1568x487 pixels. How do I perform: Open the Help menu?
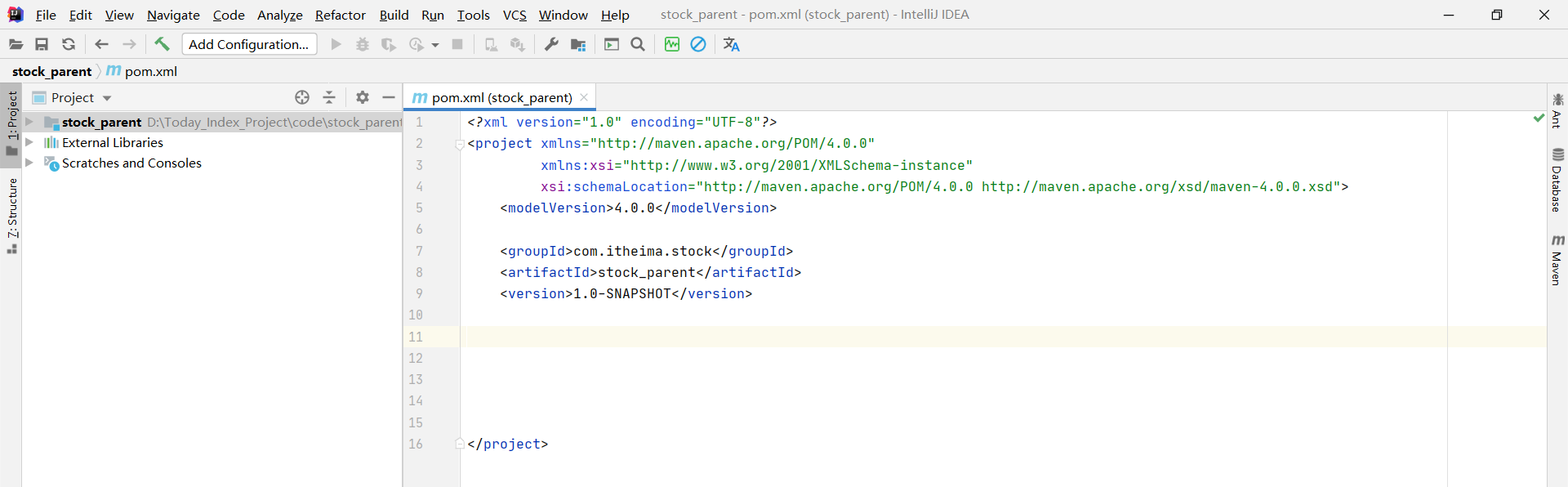[x=615, y=15]
